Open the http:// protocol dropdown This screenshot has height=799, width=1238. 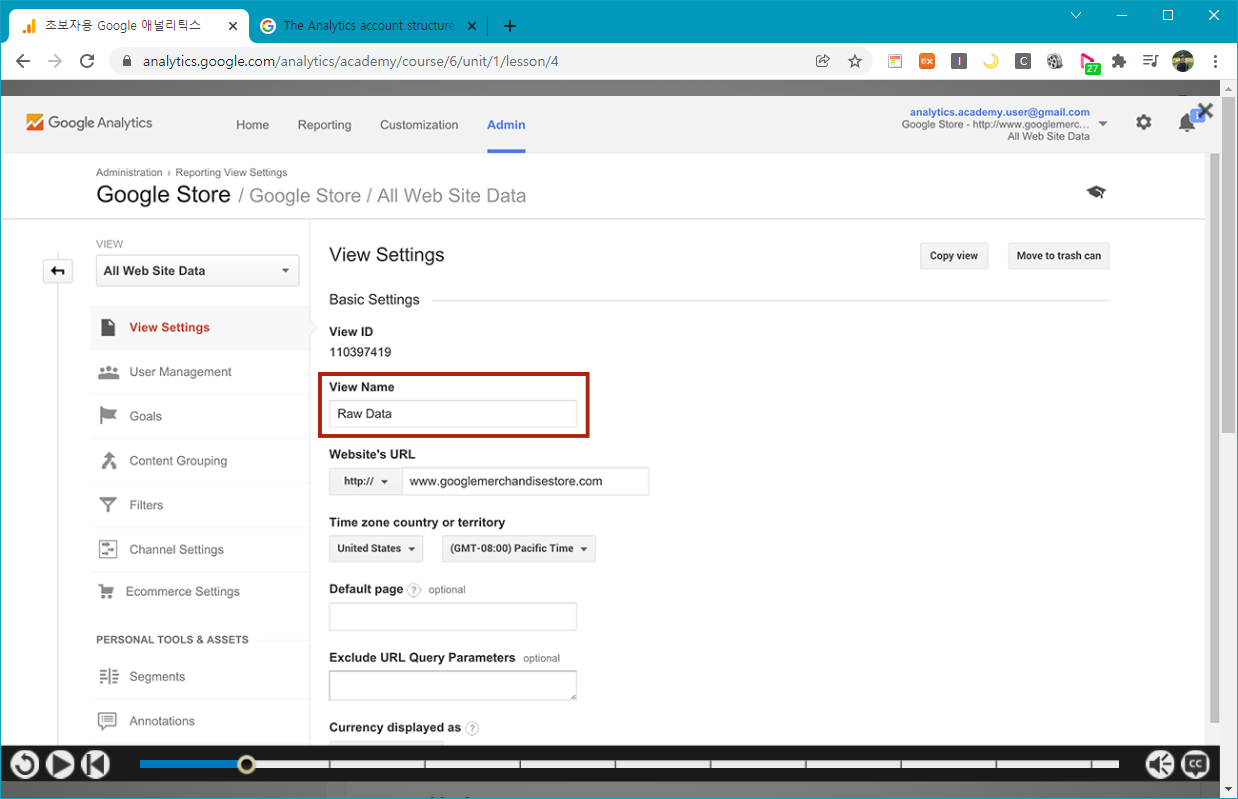[x=366, y=481]
